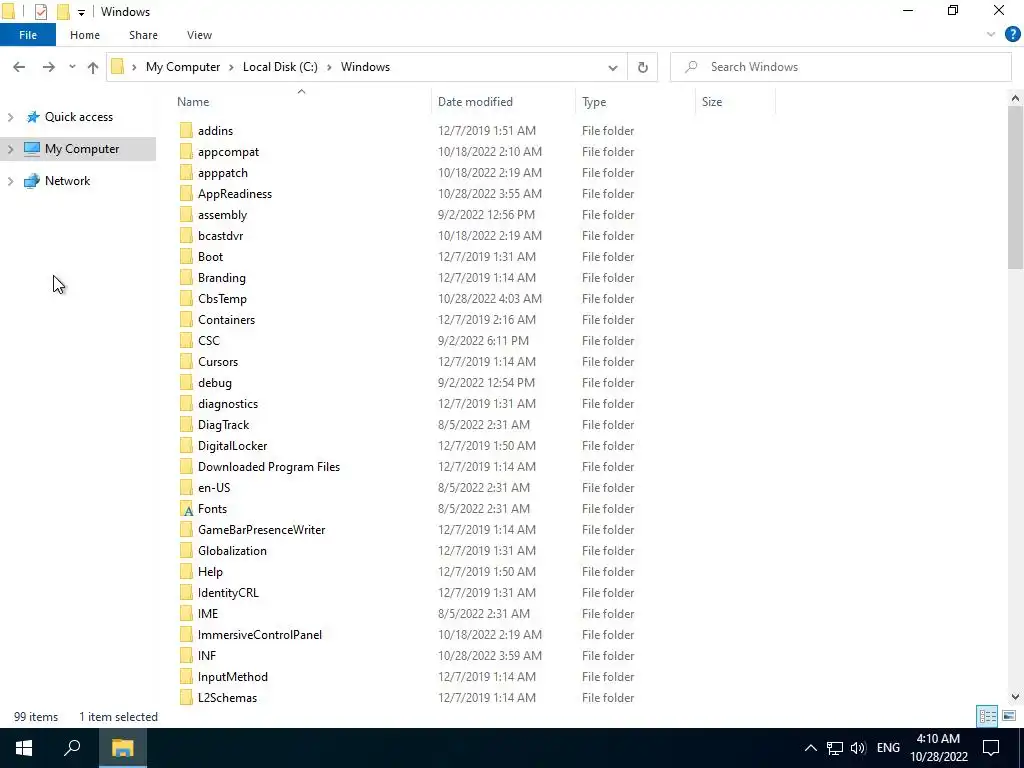Viewport: 1024px width, 768px height.
Task: Click the Properties quick access toolbar icon
Action: [x=40, y=12]
